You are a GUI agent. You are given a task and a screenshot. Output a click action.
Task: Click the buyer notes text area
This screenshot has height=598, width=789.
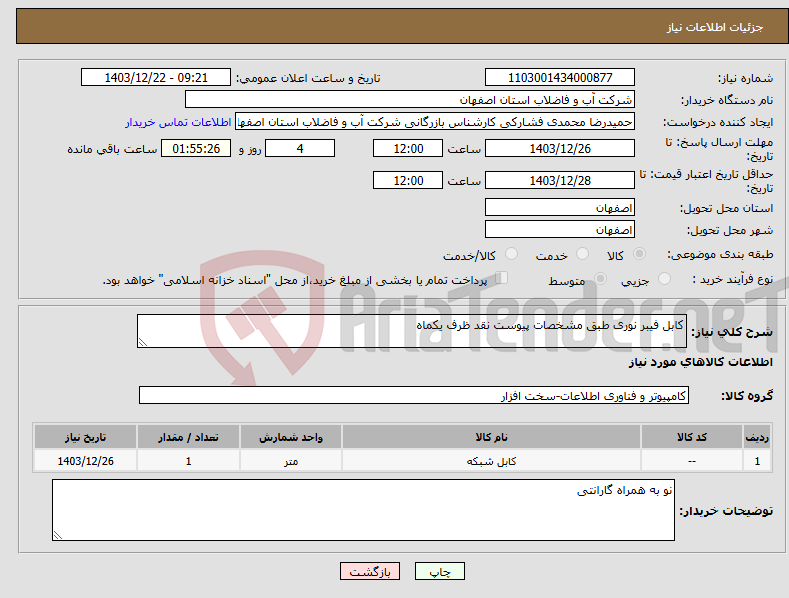(363, 510)
